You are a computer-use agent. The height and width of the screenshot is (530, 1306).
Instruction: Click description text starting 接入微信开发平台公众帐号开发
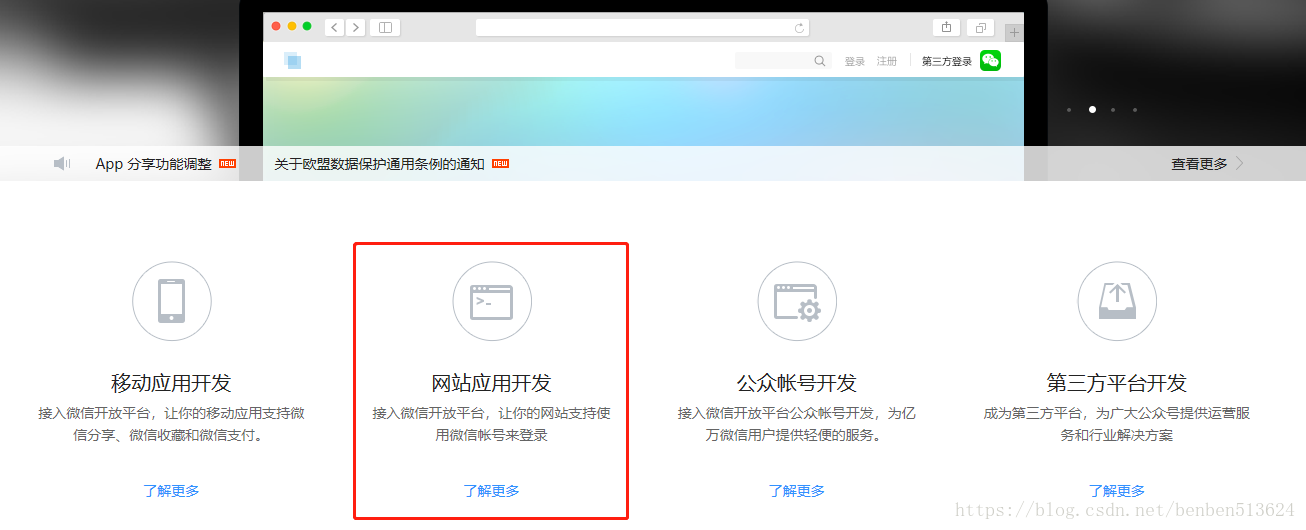[797, 424]
